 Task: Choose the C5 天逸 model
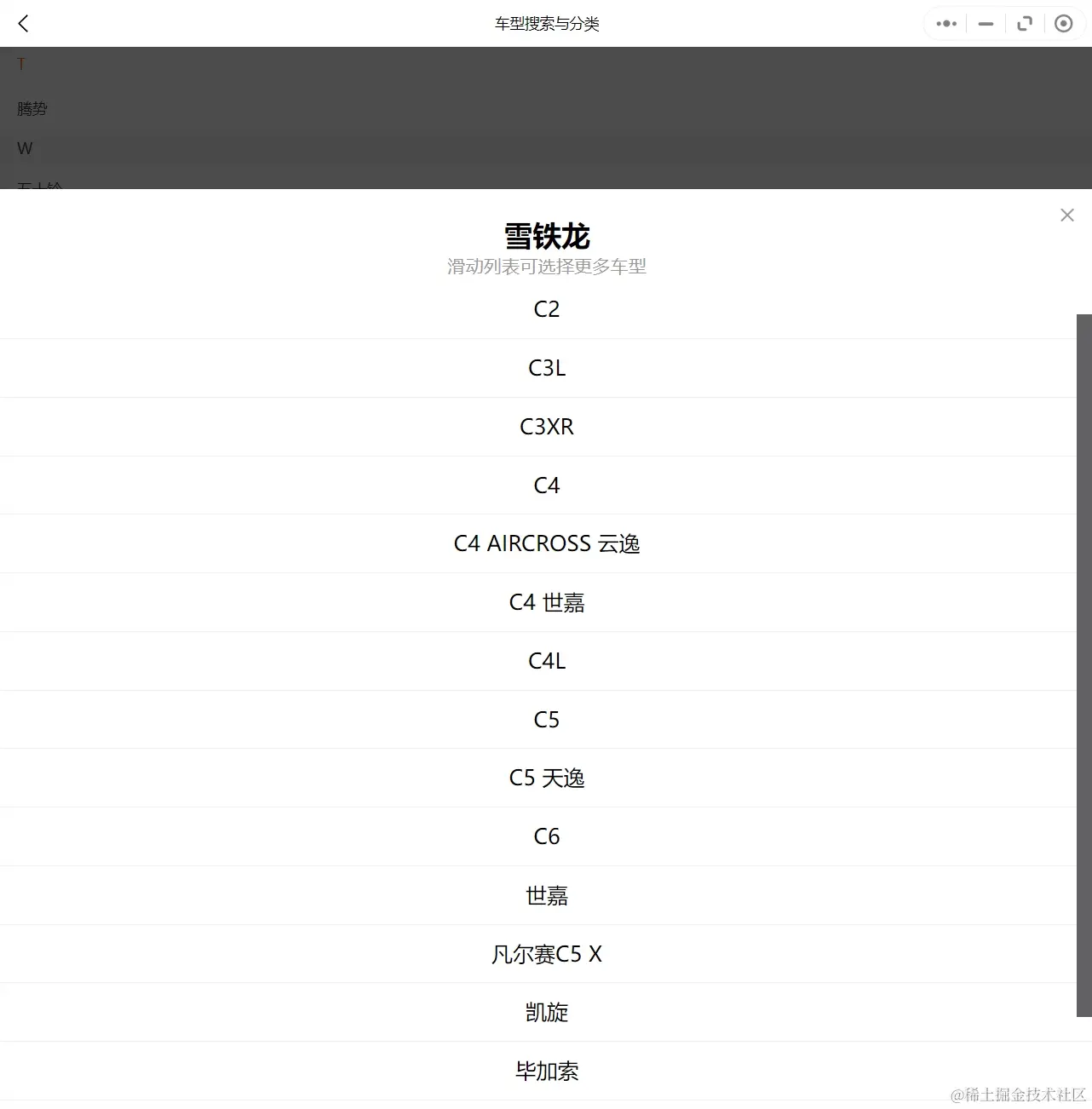546,778
